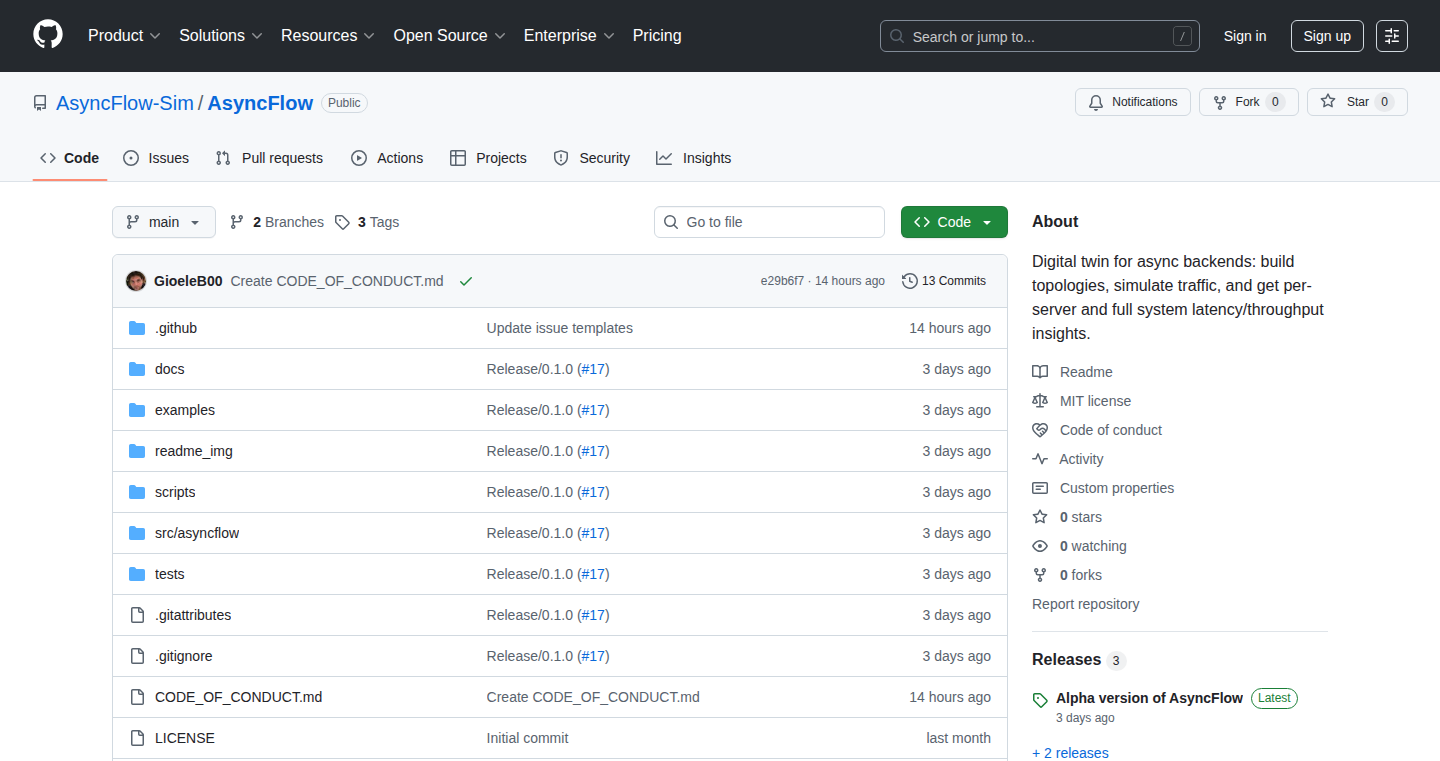Image resolution: width=1440 pixels, height=761 pixels.
Task: Open the .github folder icon
Action: tap(137, 328)
